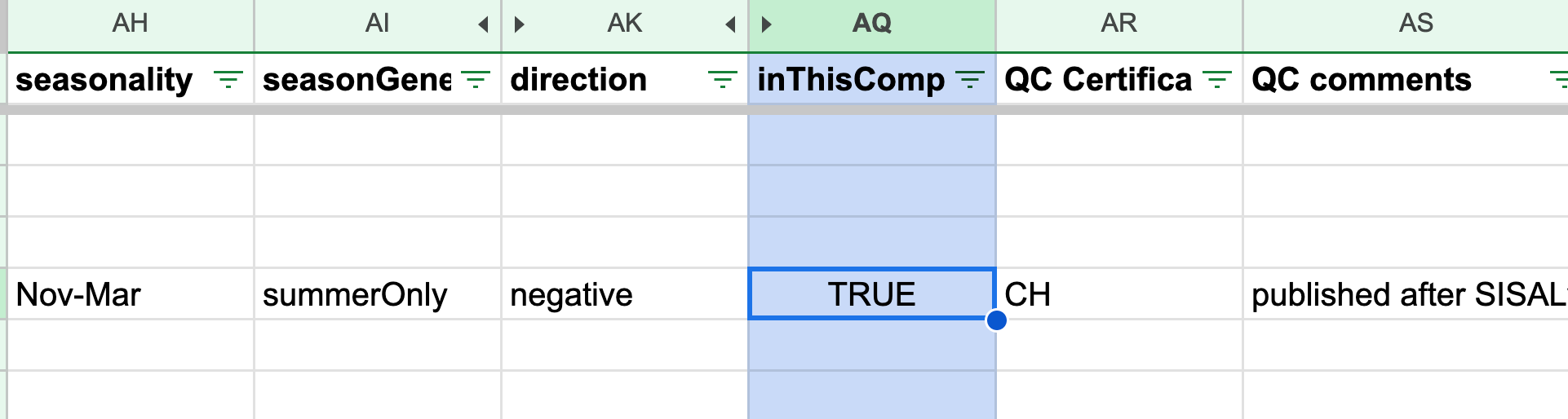Select column AQ header
1568x419 pixels.
tap(872, 24)
